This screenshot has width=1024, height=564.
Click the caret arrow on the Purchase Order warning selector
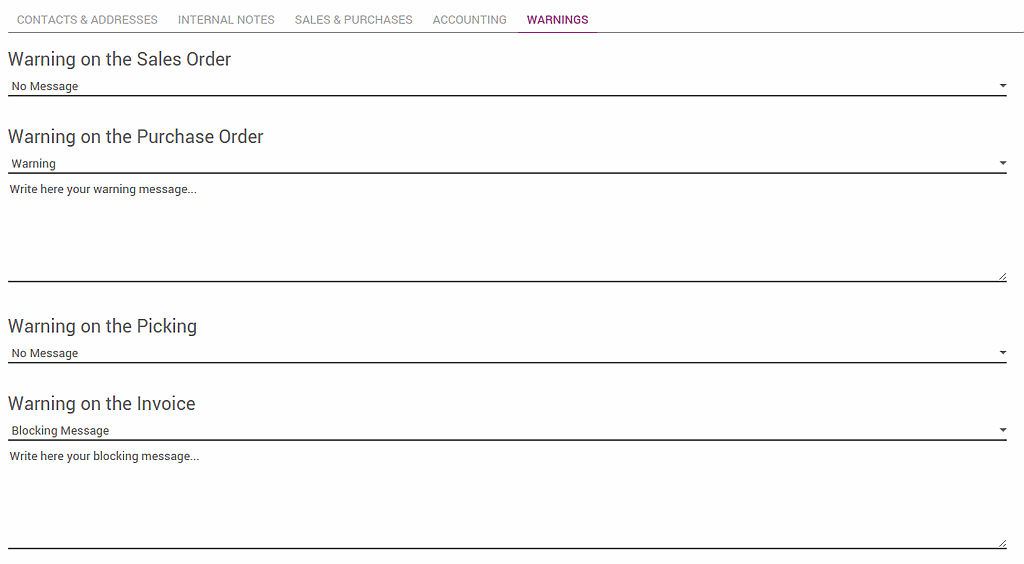click(1002, 163)
